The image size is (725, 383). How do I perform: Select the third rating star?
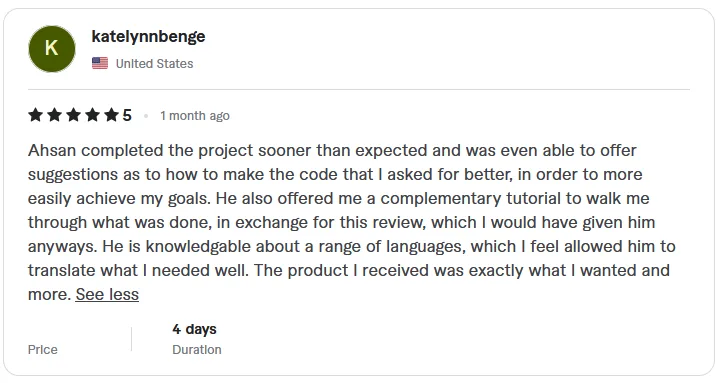pos(74,115)
